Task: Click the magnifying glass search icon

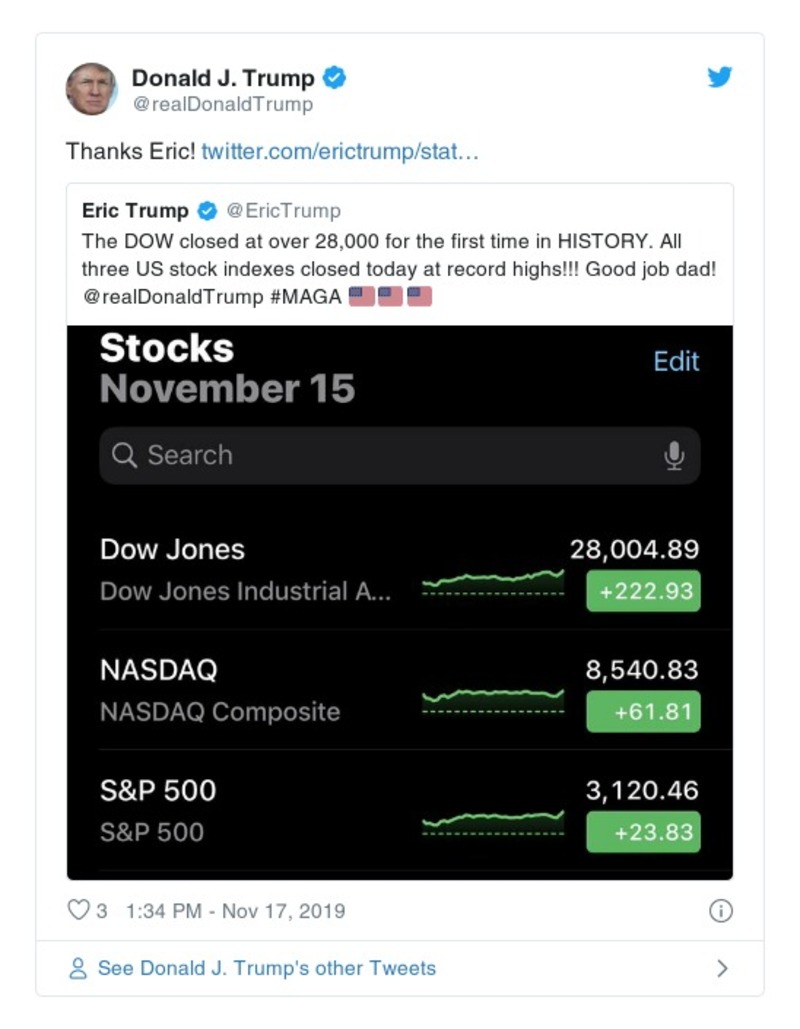Action: tap(124, 455)
